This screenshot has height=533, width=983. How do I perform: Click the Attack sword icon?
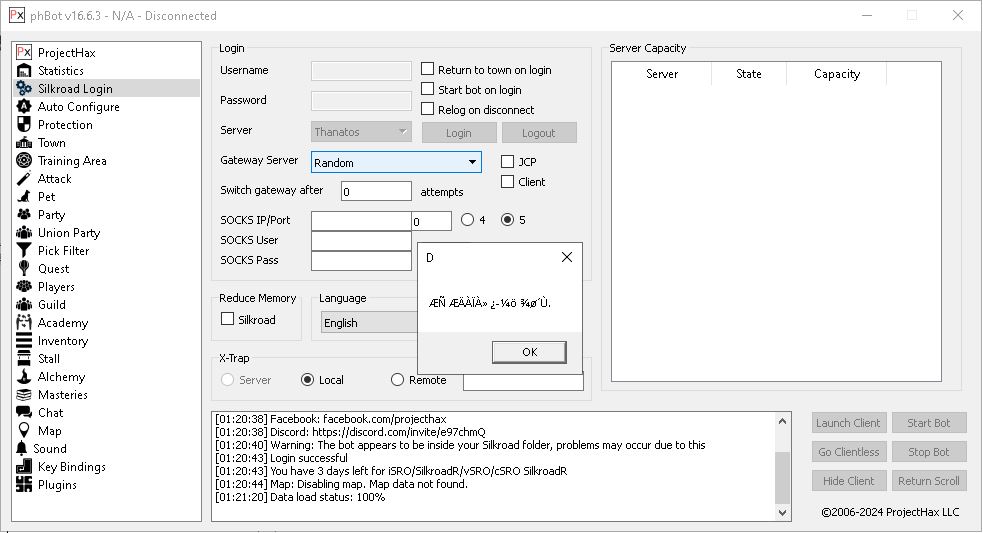pos(24,179)
